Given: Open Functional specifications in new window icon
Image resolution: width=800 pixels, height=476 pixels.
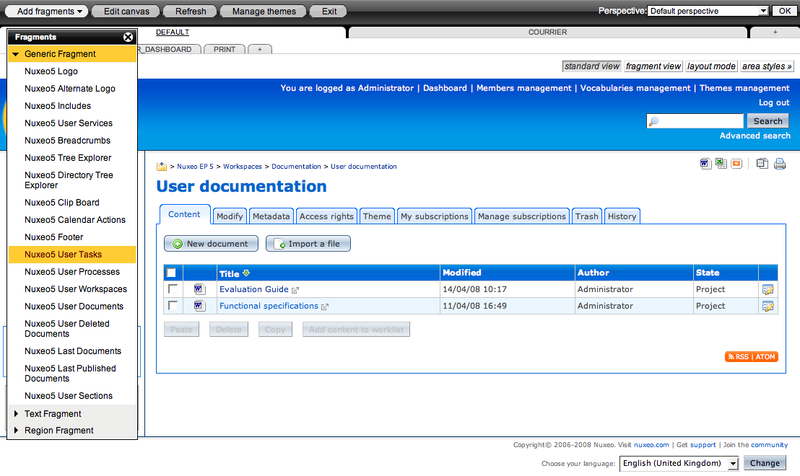Looking at the screenshot, I should pos(324,307).
